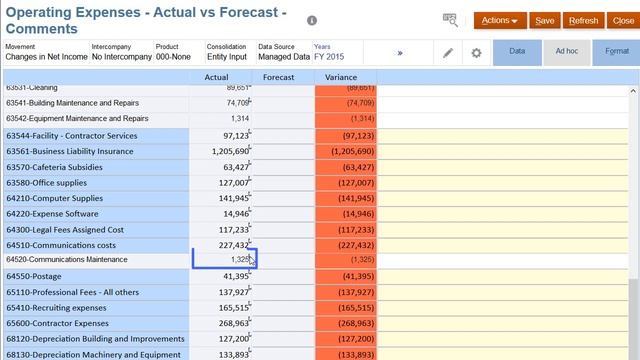Click the Close button

(x=623, y=20)
